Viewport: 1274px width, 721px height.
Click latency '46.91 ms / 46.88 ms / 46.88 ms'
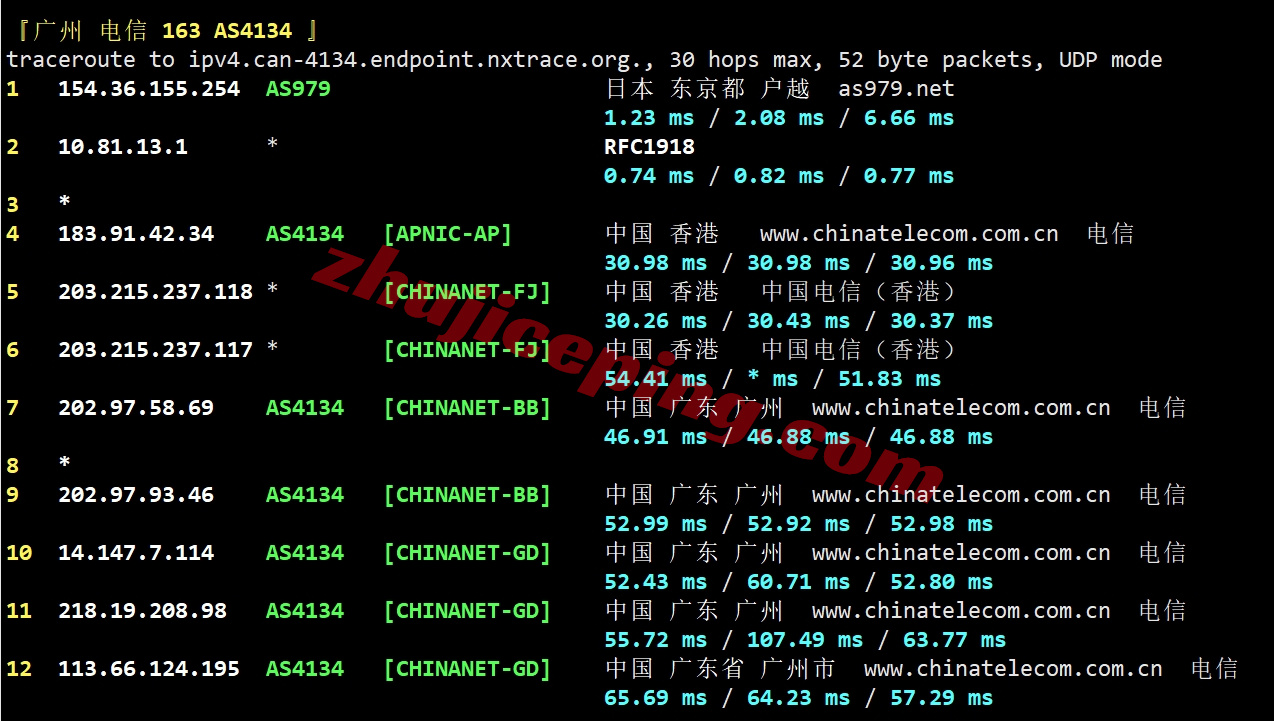tap(799, 437)
